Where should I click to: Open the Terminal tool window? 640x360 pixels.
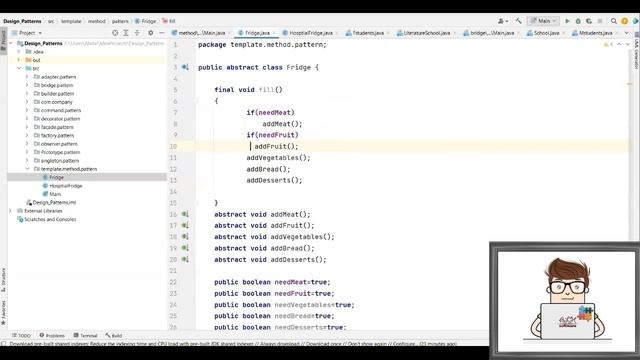85,336
